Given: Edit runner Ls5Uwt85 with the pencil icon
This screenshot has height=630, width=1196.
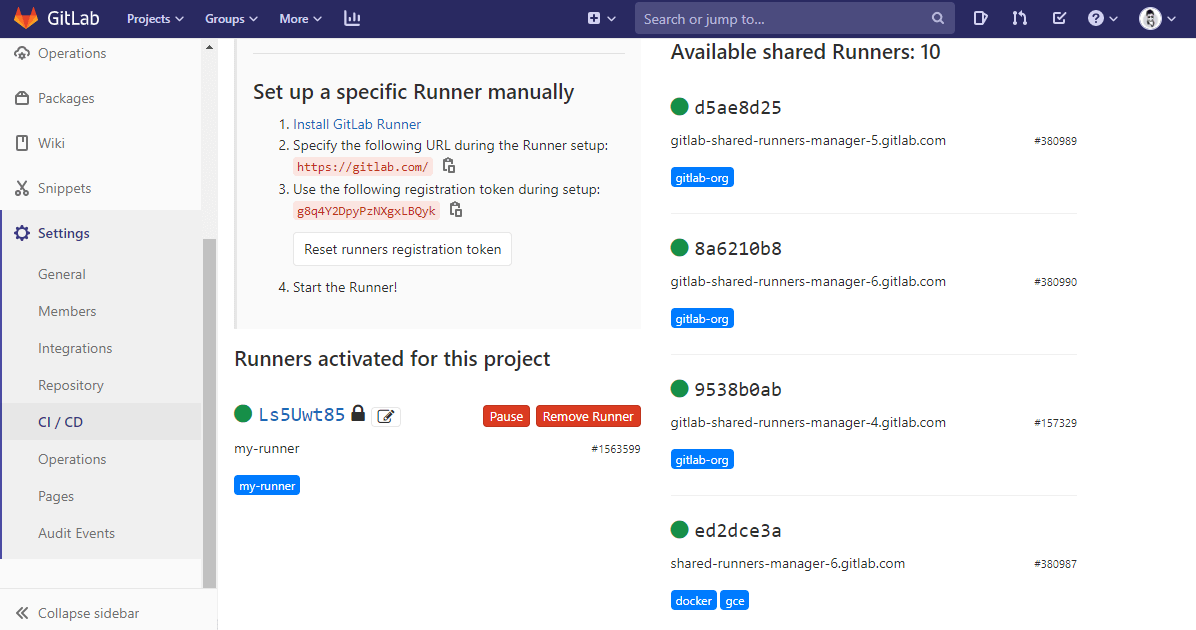Looking at the screenshot, I should (386, 415).
